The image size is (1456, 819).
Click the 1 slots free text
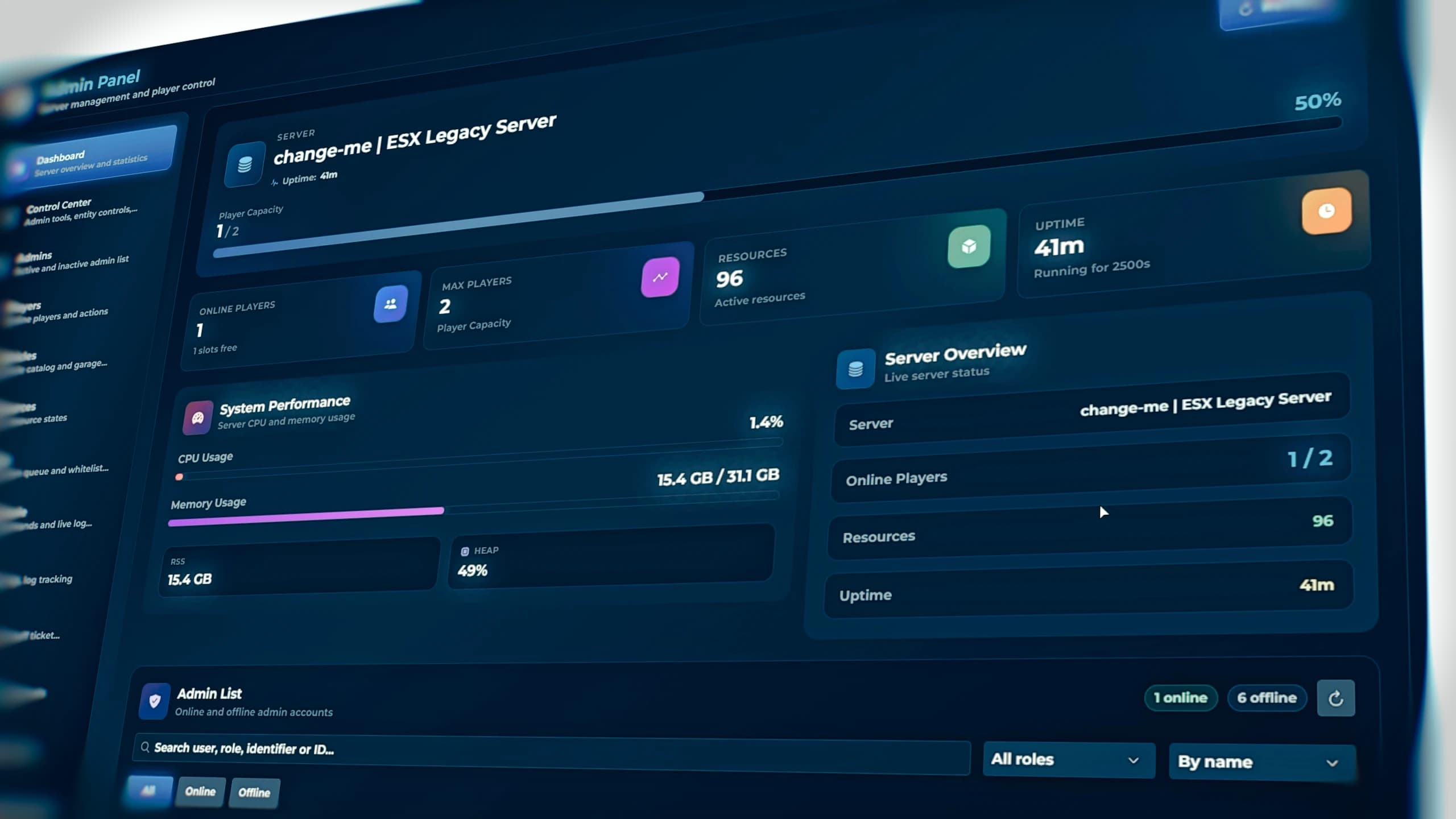[215, 349]
